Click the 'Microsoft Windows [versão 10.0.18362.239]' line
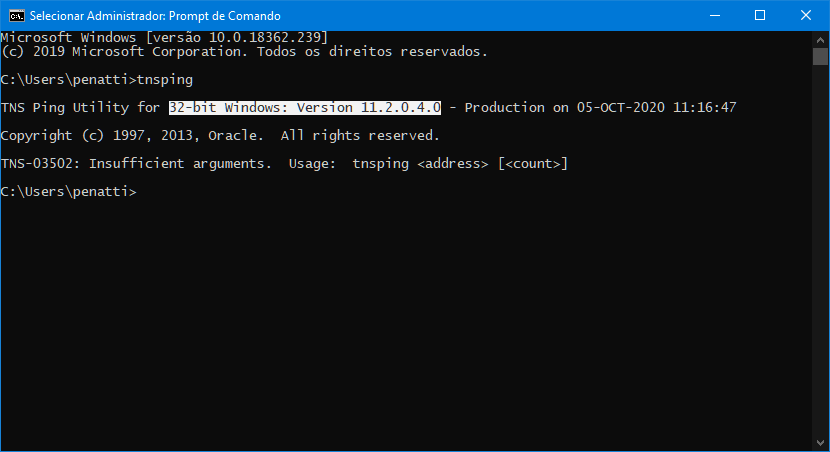830x452 pixels. 164,36
